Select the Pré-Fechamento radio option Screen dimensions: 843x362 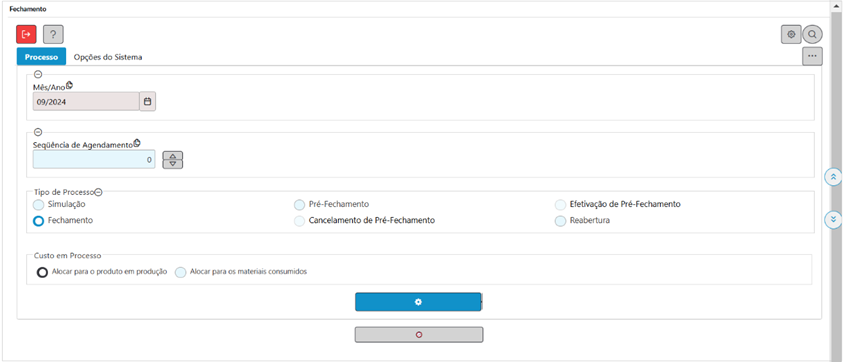coord(299,204)
